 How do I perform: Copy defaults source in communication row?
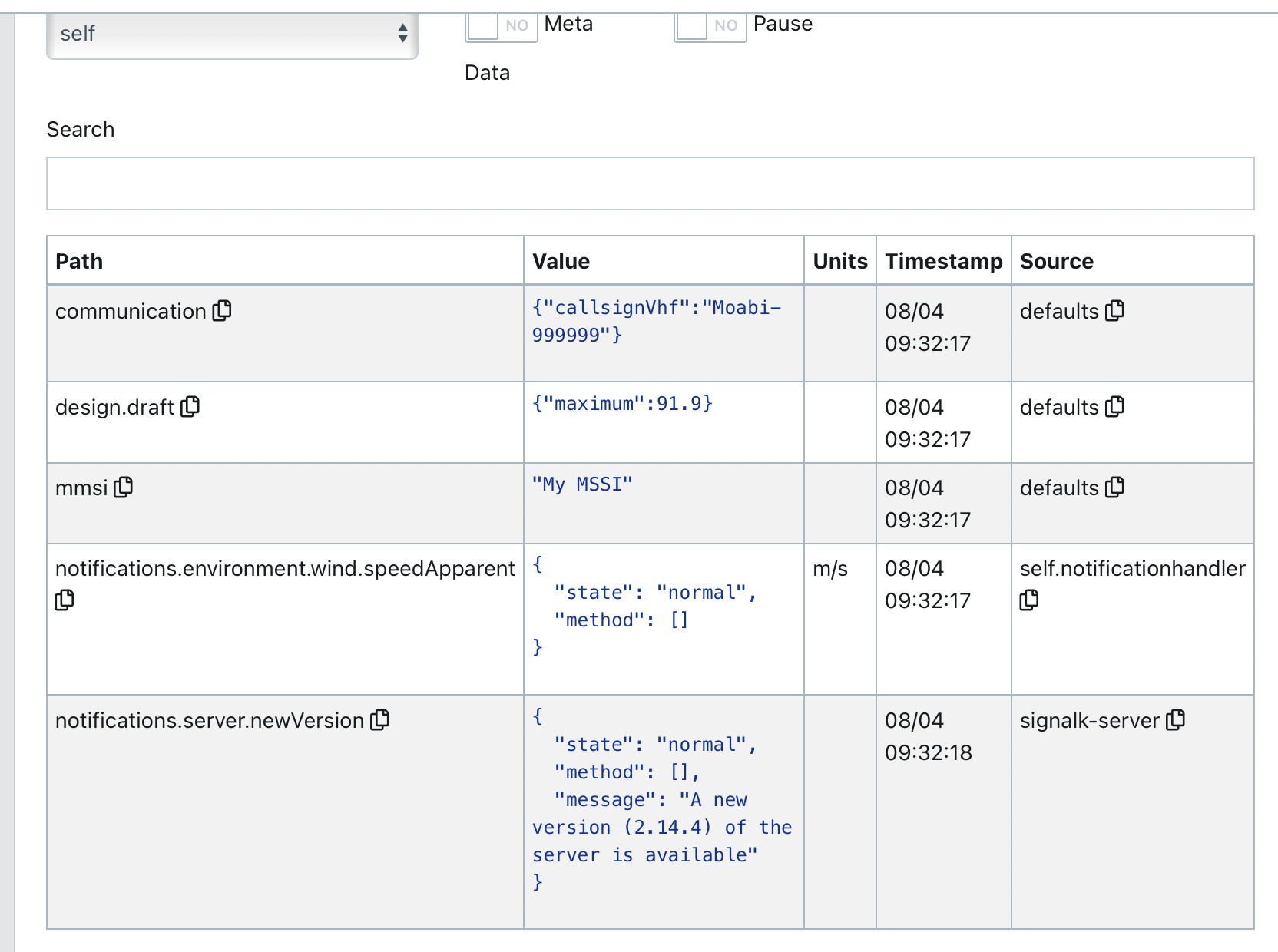point(1114,311)
